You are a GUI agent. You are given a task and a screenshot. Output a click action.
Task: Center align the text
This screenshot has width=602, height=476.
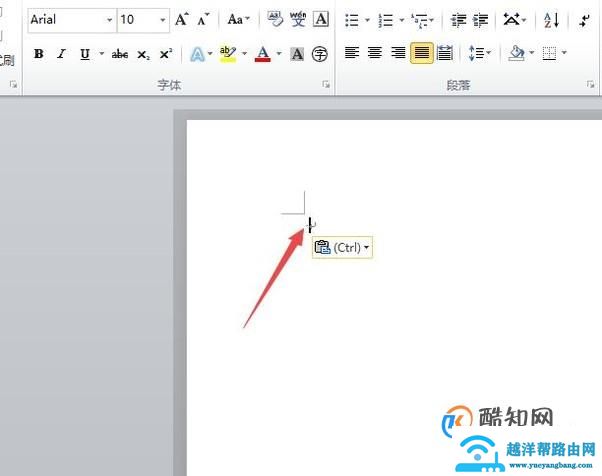(x=375, y=53)
